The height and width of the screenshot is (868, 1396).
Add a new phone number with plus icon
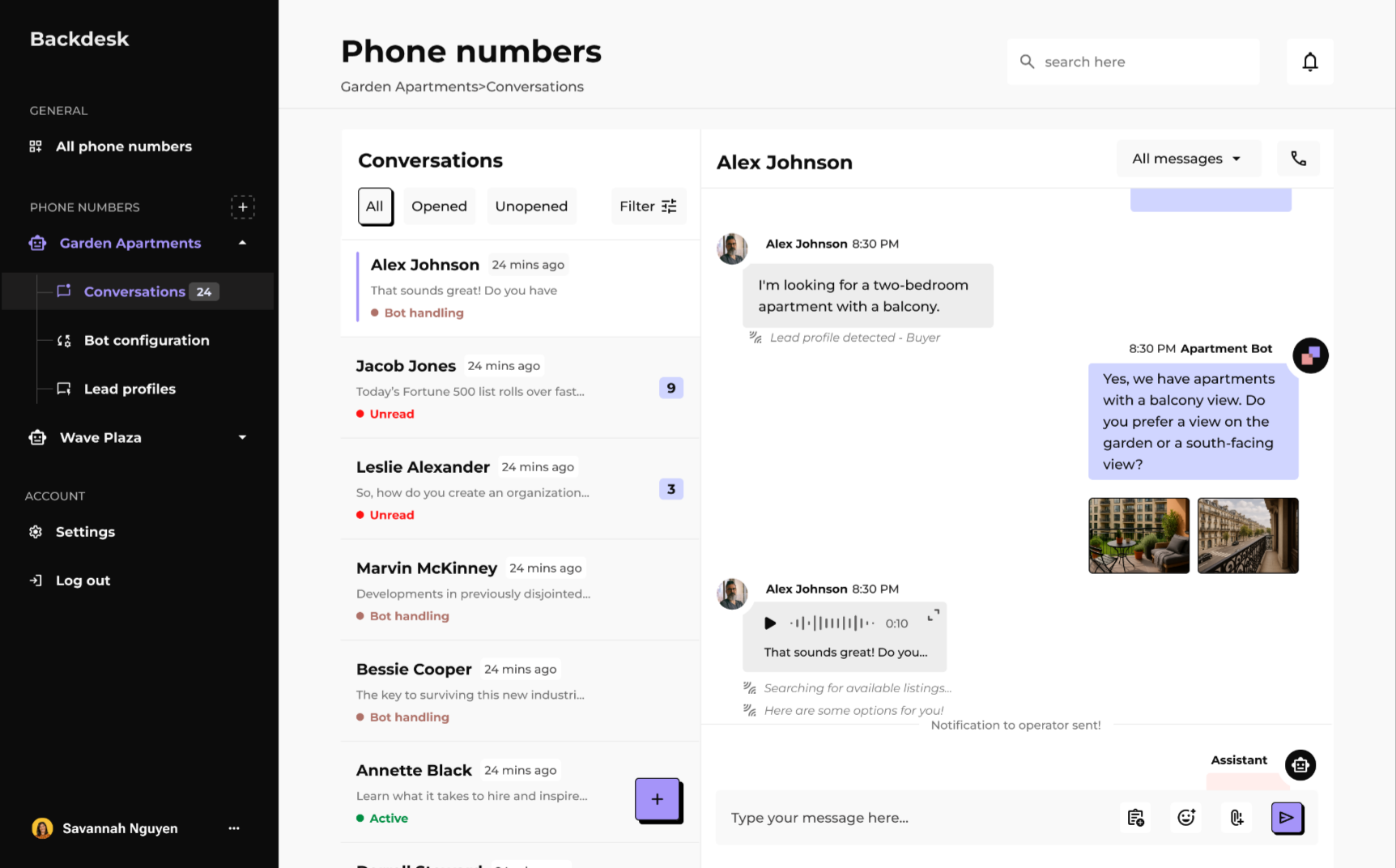pos(242,206)
